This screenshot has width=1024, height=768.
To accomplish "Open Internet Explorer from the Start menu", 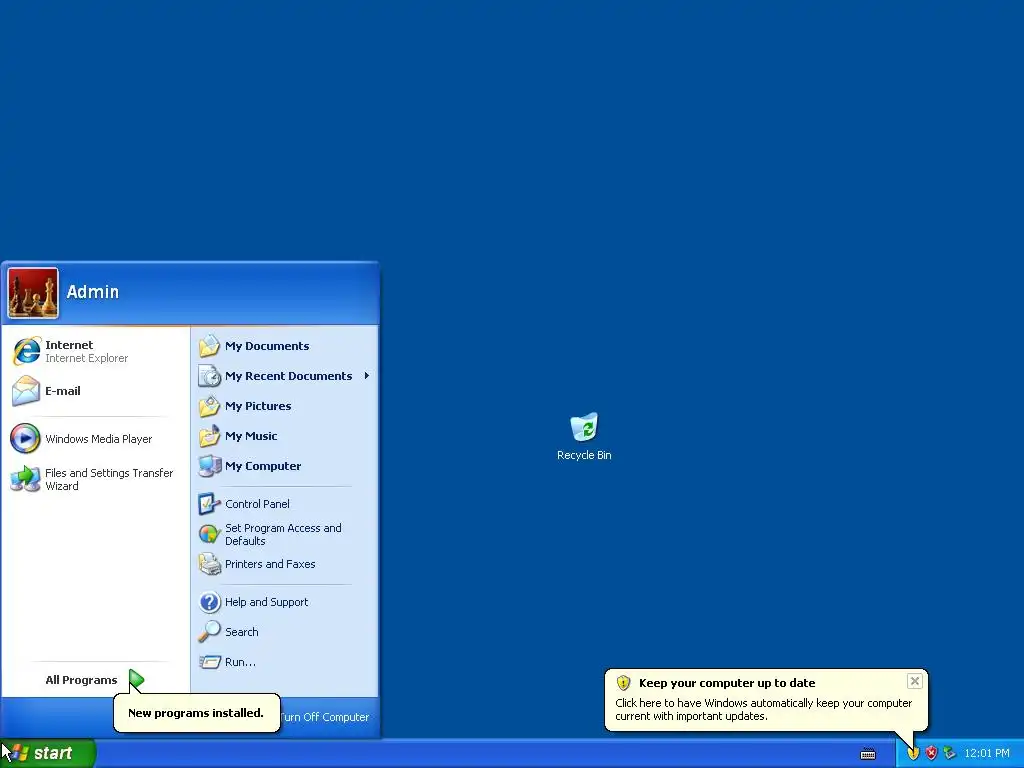I will pos(95,351).
